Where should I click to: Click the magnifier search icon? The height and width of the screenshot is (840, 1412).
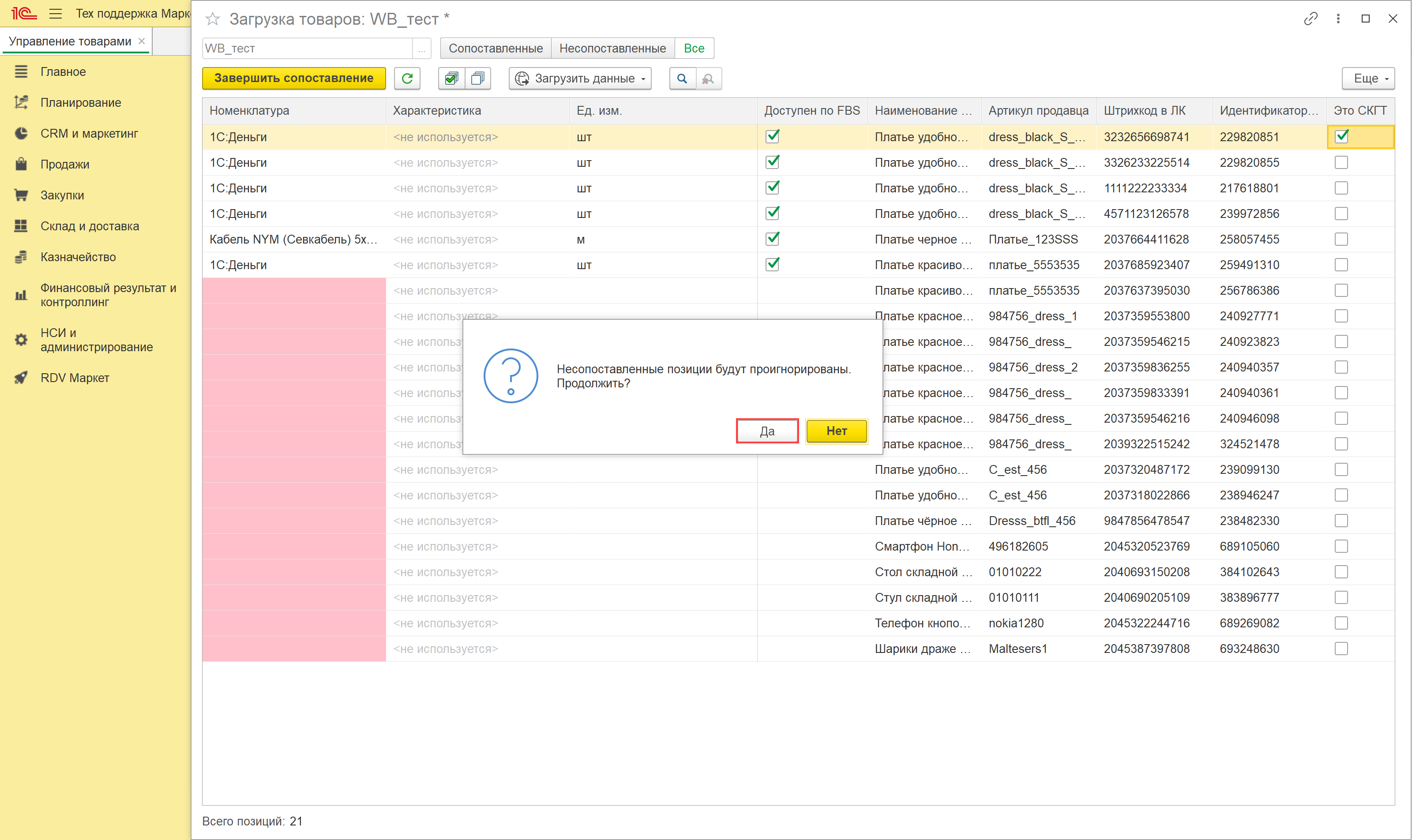682,78
